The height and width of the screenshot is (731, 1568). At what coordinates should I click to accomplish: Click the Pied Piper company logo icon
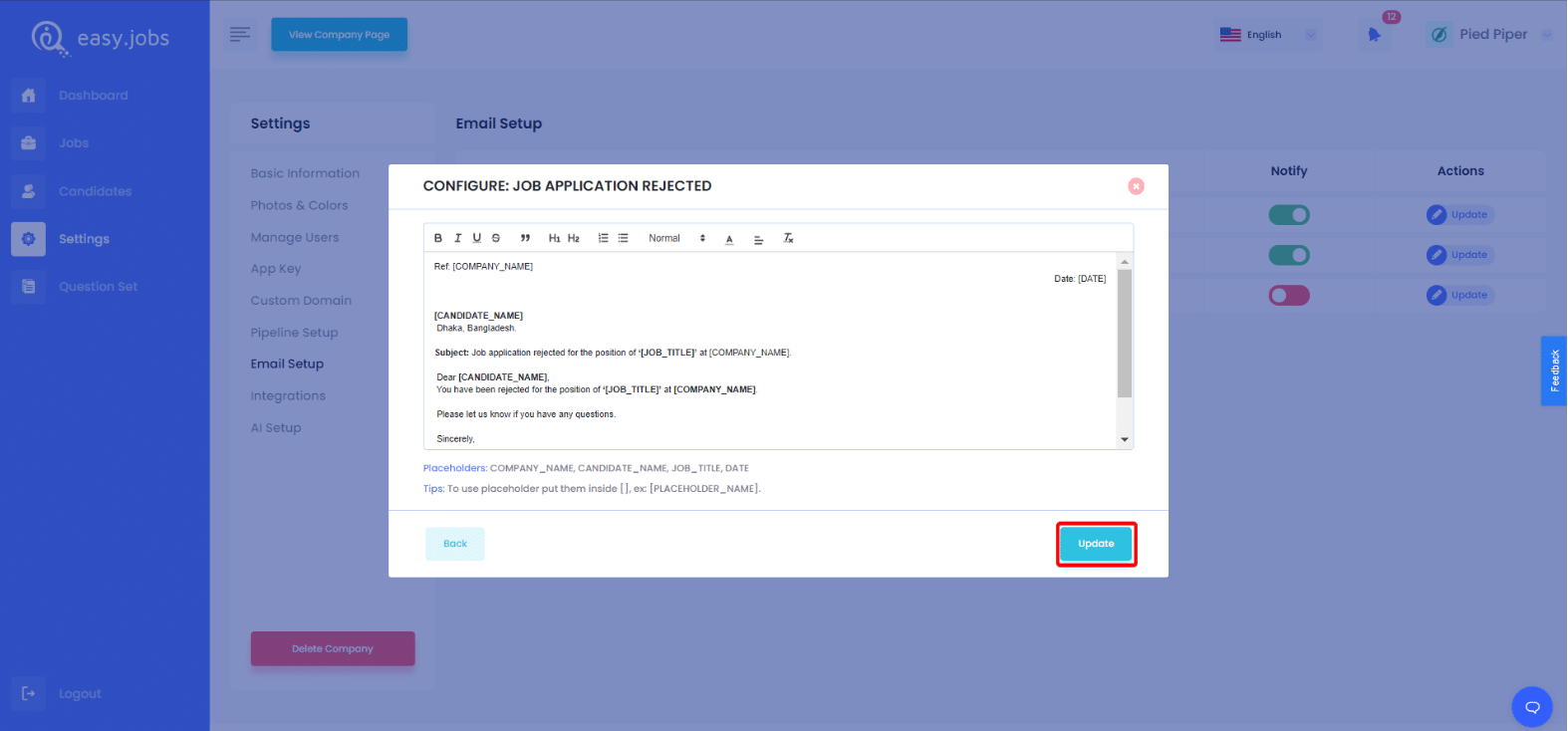(1439, 35)
